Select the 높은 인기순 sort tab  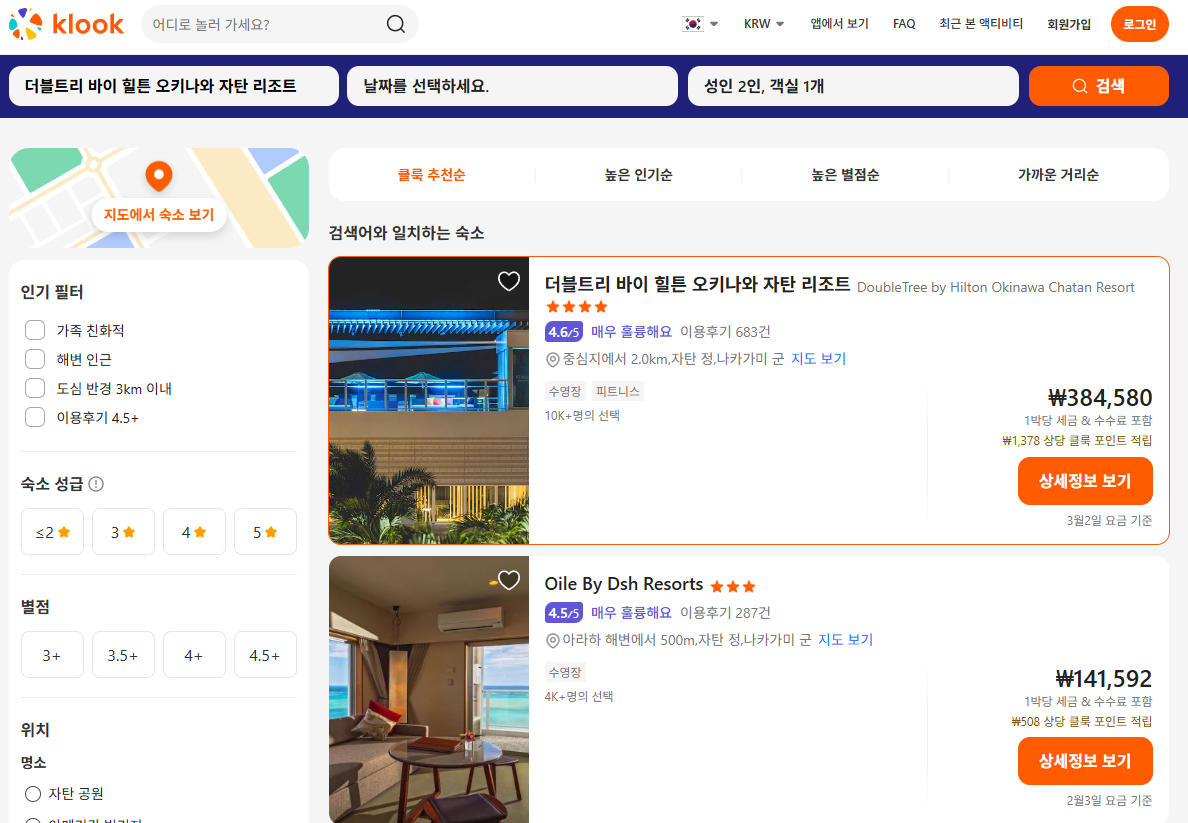tap(638, 175)
